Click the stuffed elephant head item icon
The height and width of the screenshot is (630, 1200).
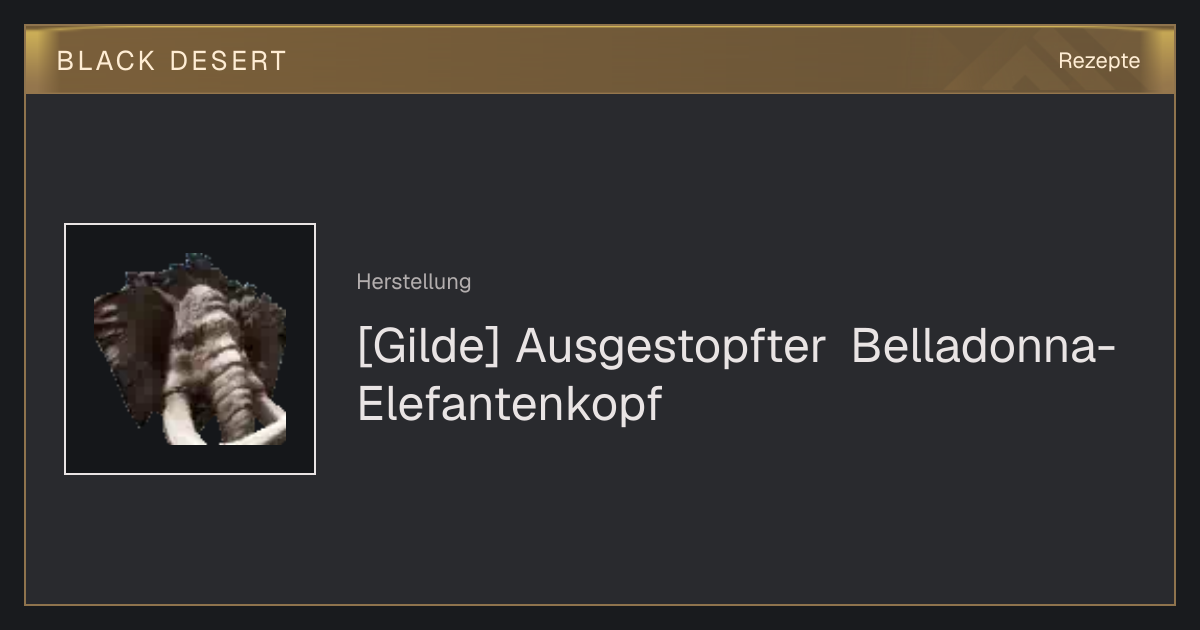(x=190, y=349)
